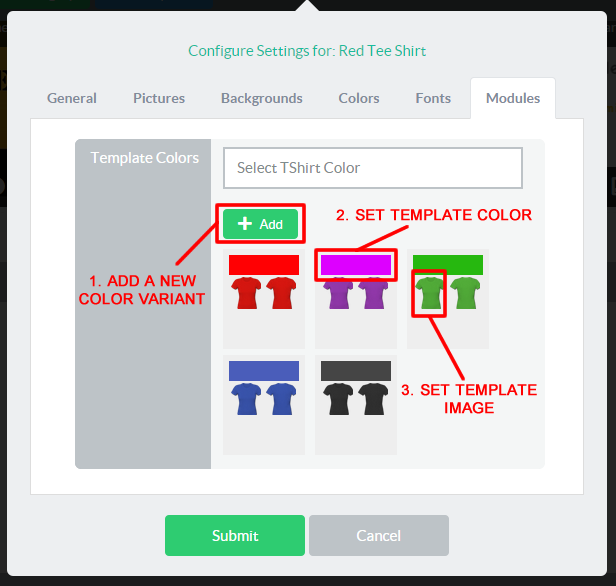Select the left black t-shirt image

pos(338,399)
